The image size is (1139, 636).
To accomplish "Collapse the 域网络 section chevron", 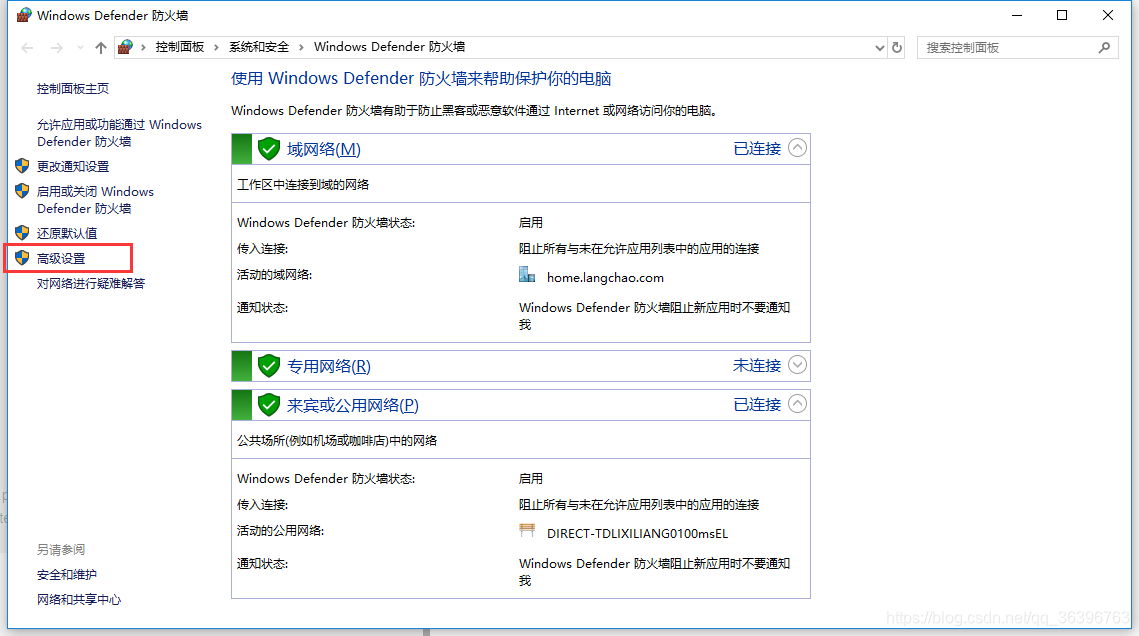I will click(x=797, y=148).
